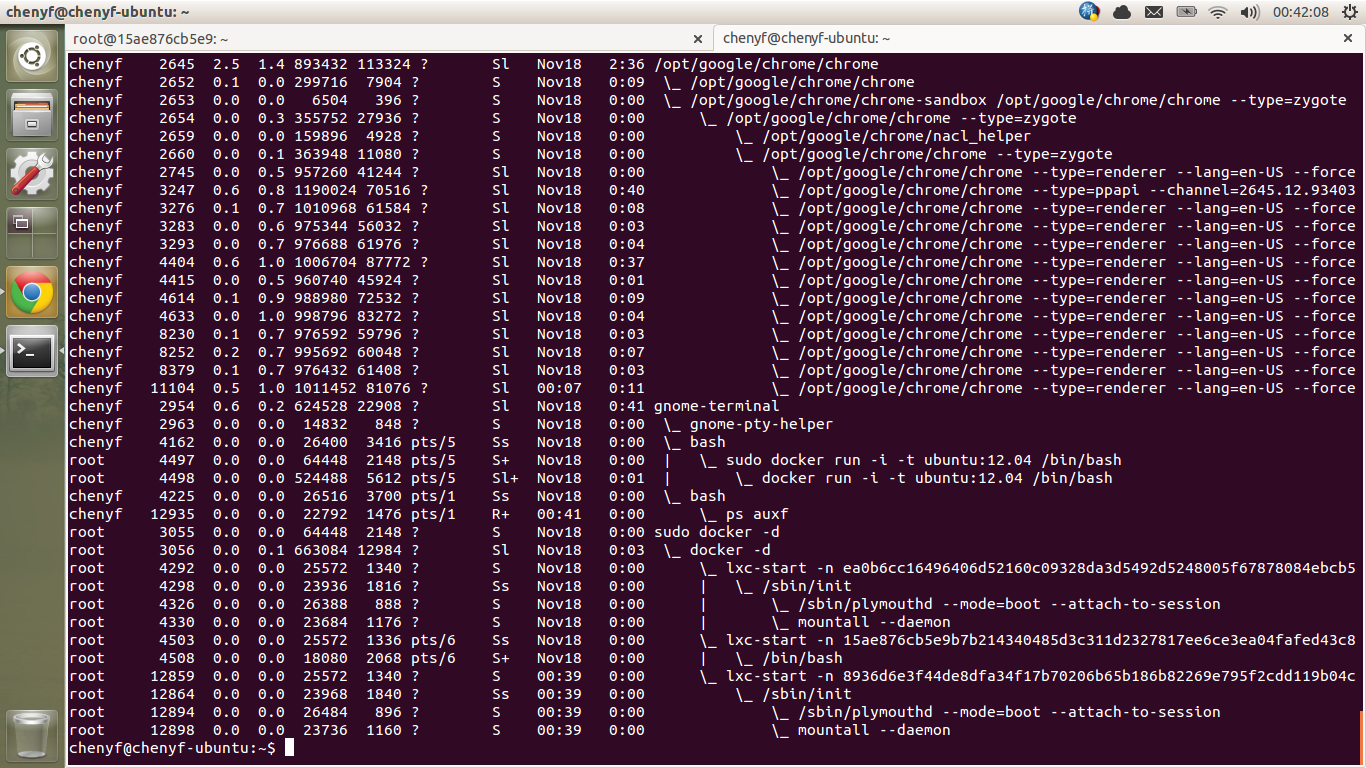Open the Wi-Fi network indicator
Image resolution: width=1366 pixels, height=768 pixels.
(x=1218, y=12)
